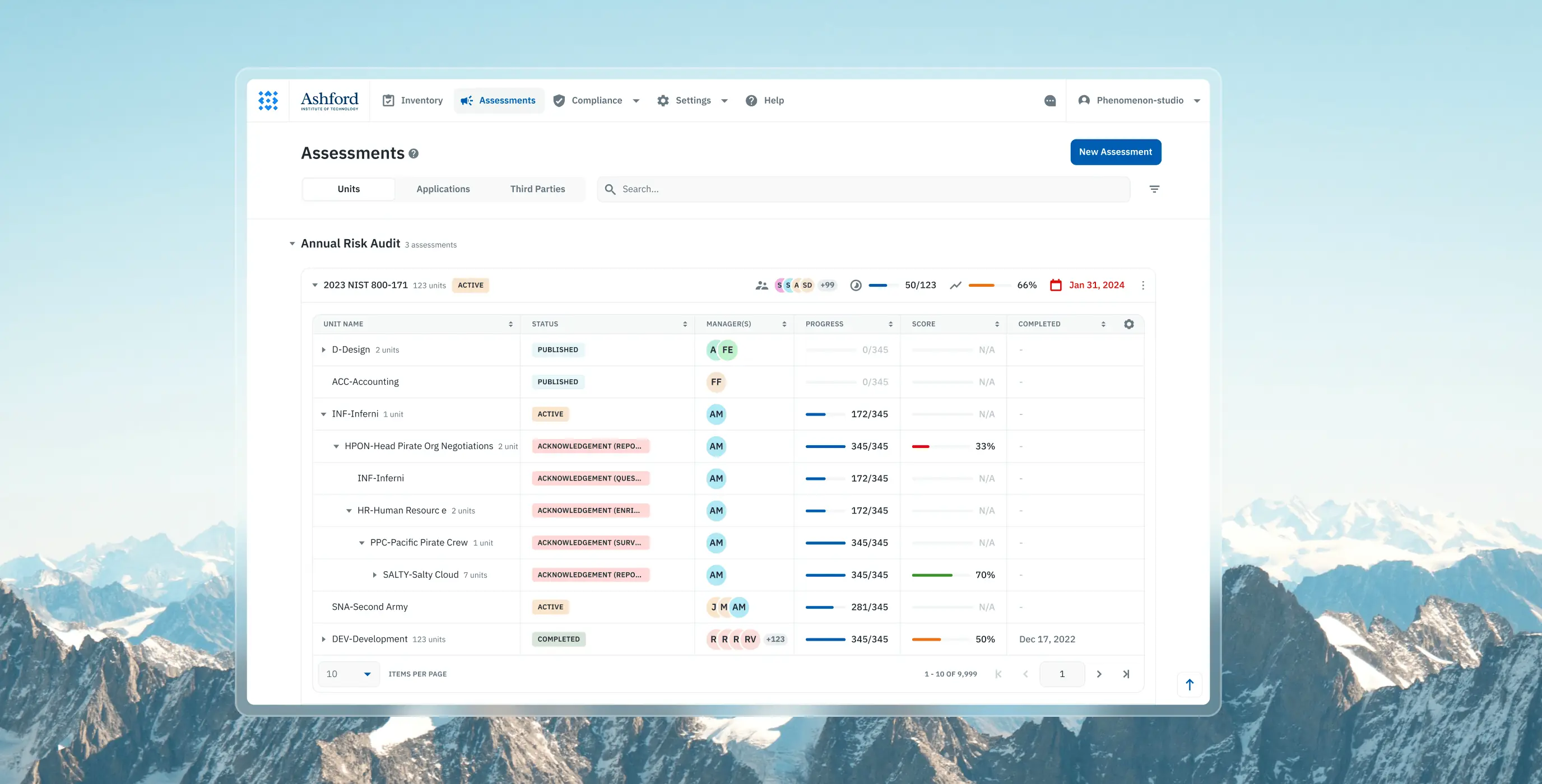Screen dimensions: 1542x784
Task: Open the column settings gear in table header
Action: click(x=1129, y=324)
